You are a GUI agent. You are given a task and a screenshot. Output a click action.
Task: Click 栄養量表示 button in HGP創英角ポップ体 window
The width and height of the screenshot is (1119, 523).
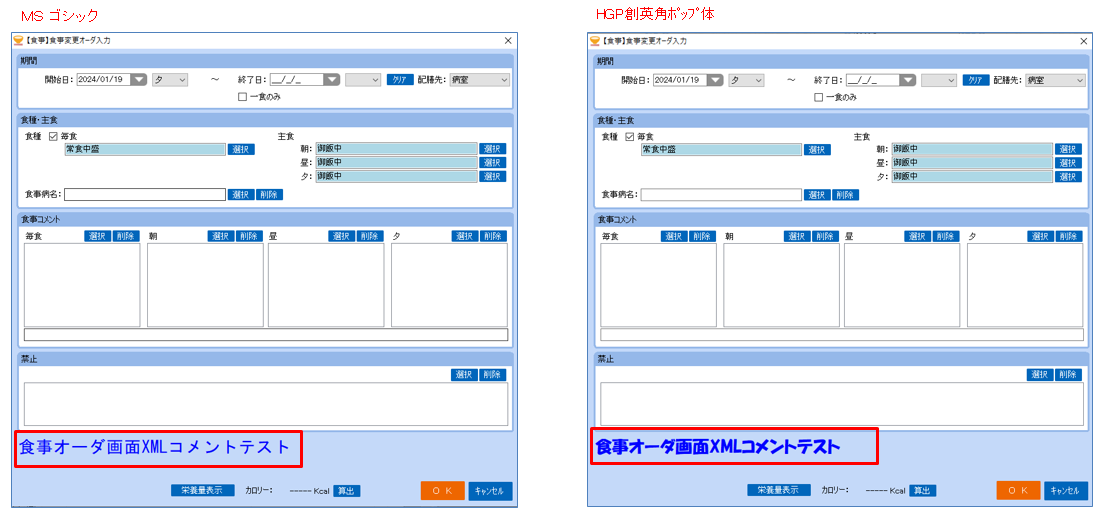tap(779, 490)
